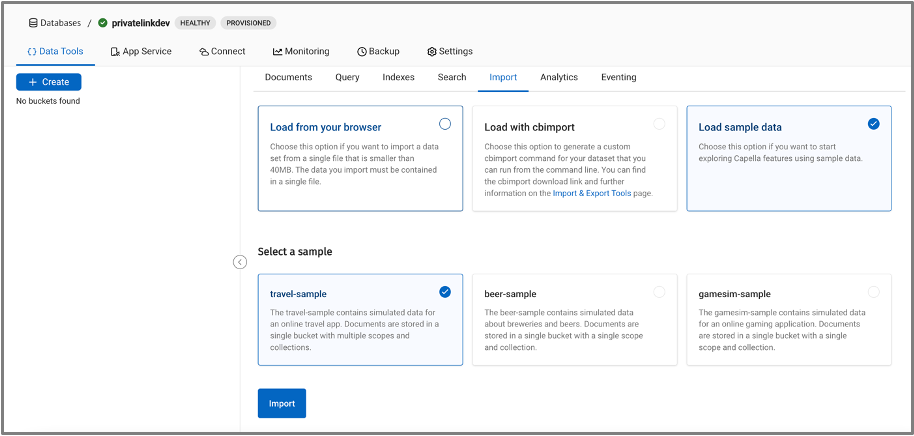The image size is (914, 436).
Task: Open the Eventing tab
Action: coord(618,77)
